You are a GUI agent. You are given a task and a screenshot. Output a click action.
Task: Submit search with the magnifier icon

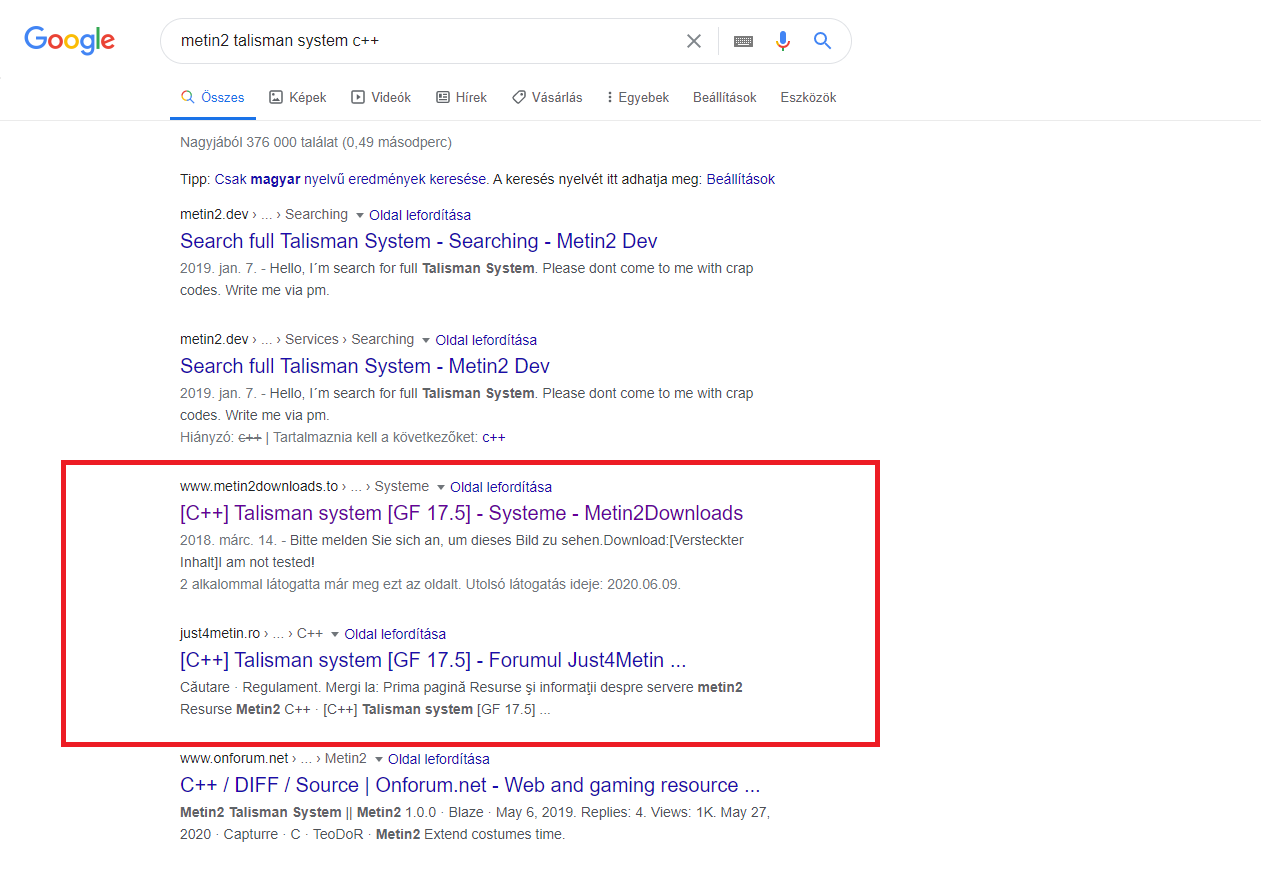pyautogui.click(x=822, y=41)
